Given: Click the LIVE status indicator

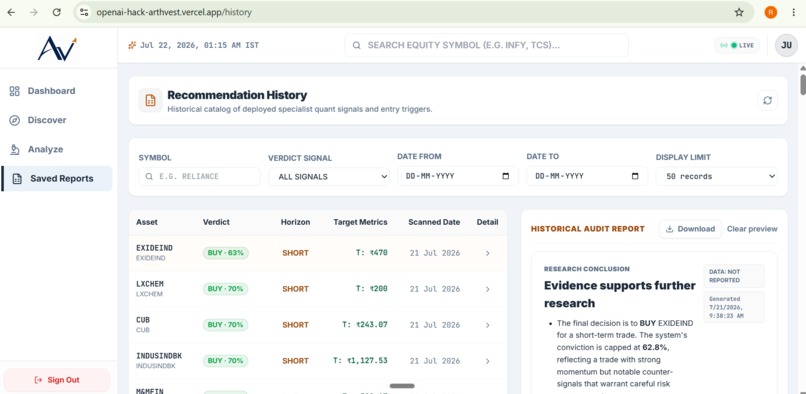Looking at the screenshot, I should pos(737,45).
